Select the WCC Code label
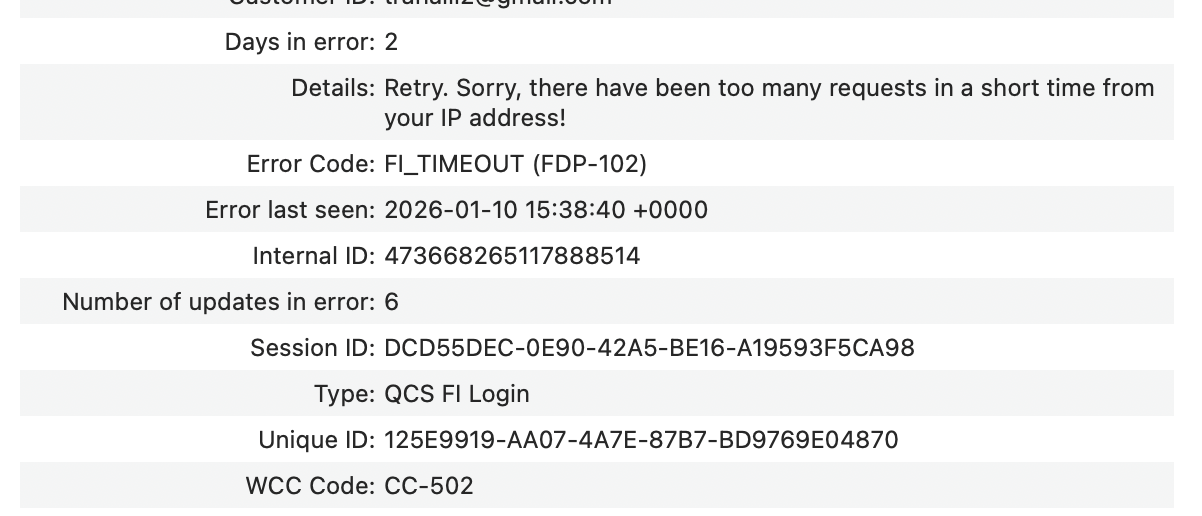Screen dimensions: 1202x516 tap(311, 486)
